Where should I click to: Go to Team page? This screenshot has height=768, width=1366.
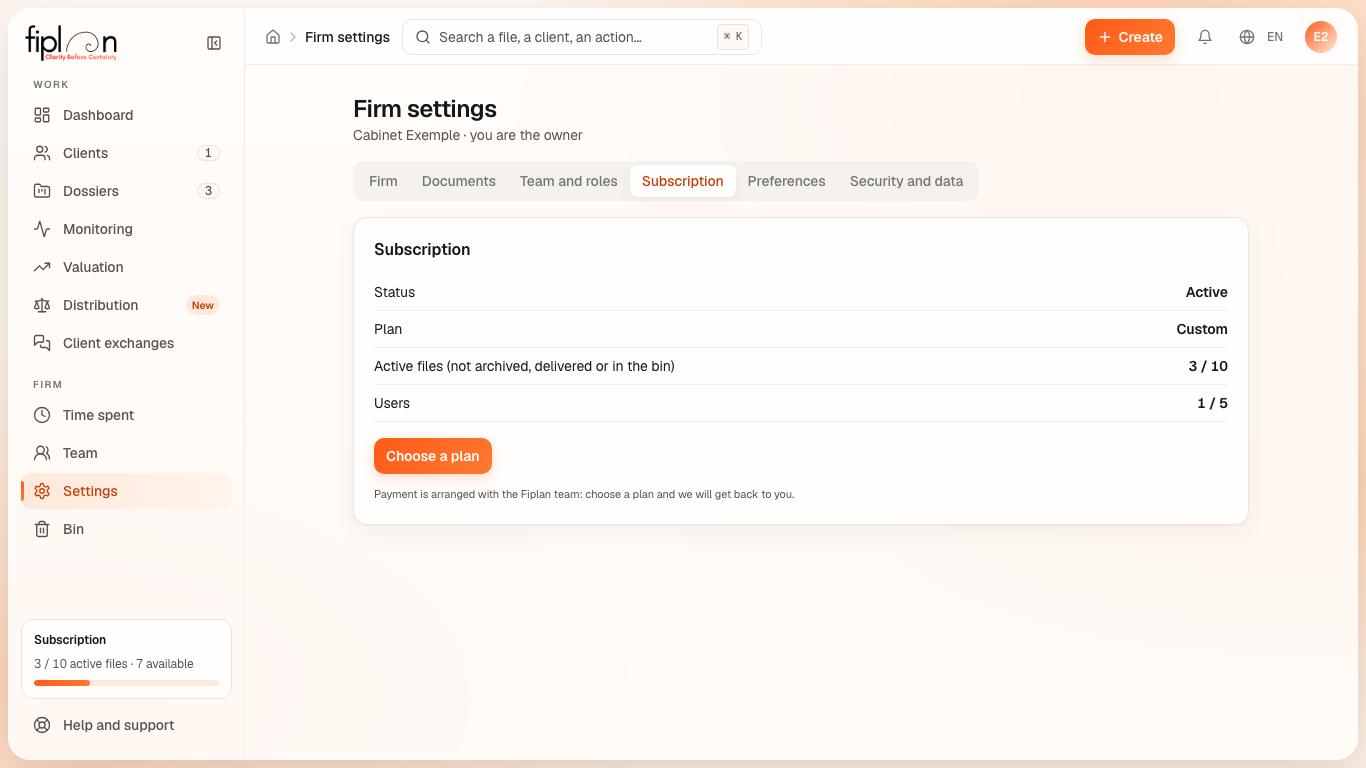(x=126, y=453)
